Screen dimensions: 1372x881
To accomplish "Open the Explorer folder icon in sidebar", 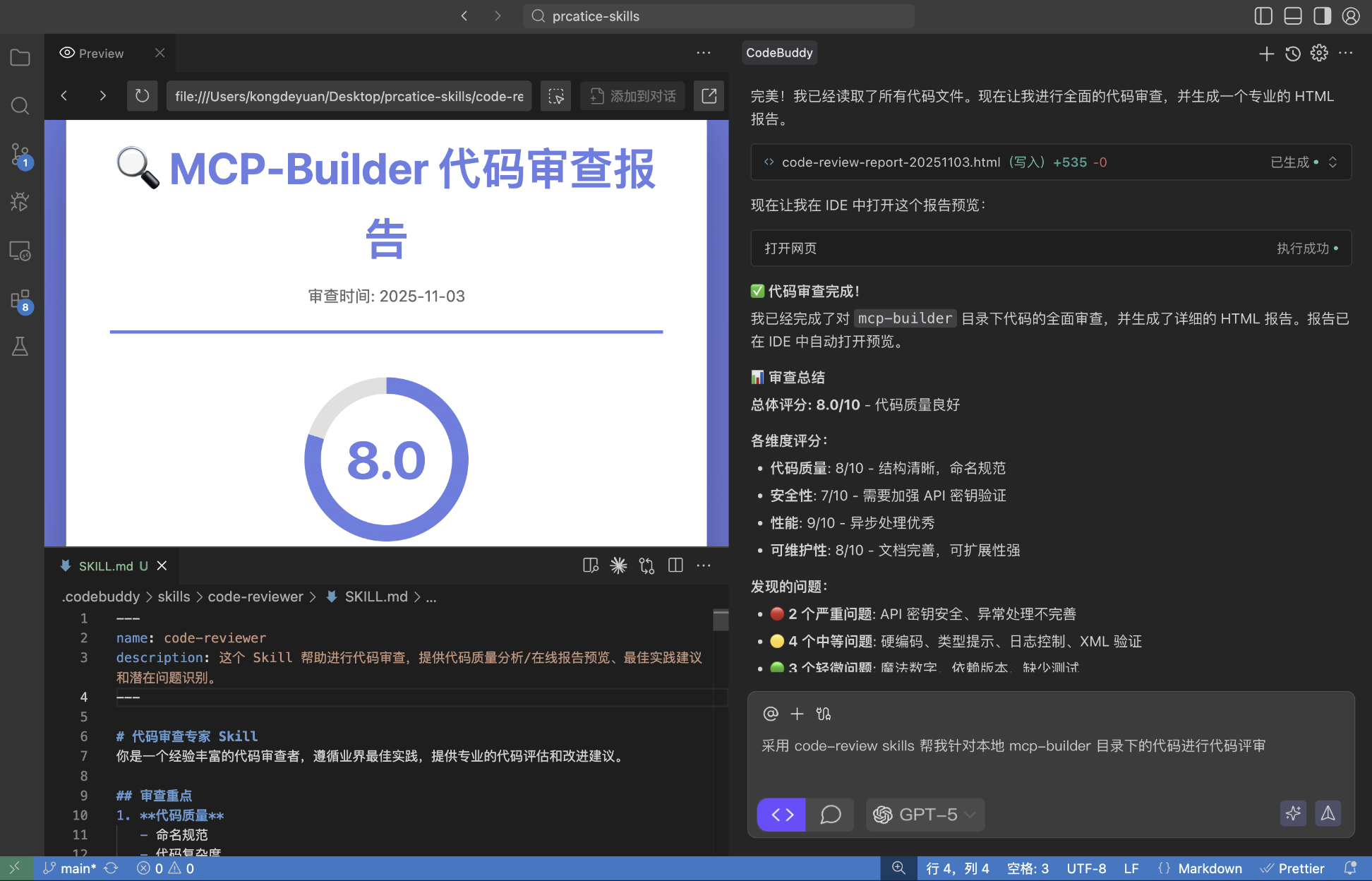I will (x=20, y=58).
